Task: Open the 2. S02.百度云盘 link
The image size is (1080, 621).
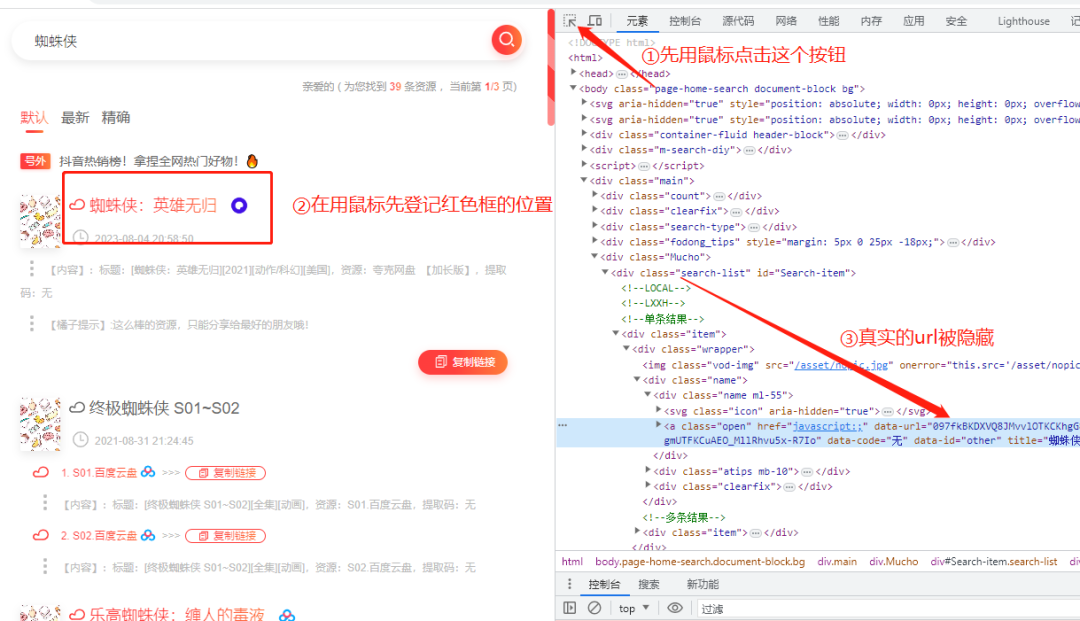Action: click(98, 536)
